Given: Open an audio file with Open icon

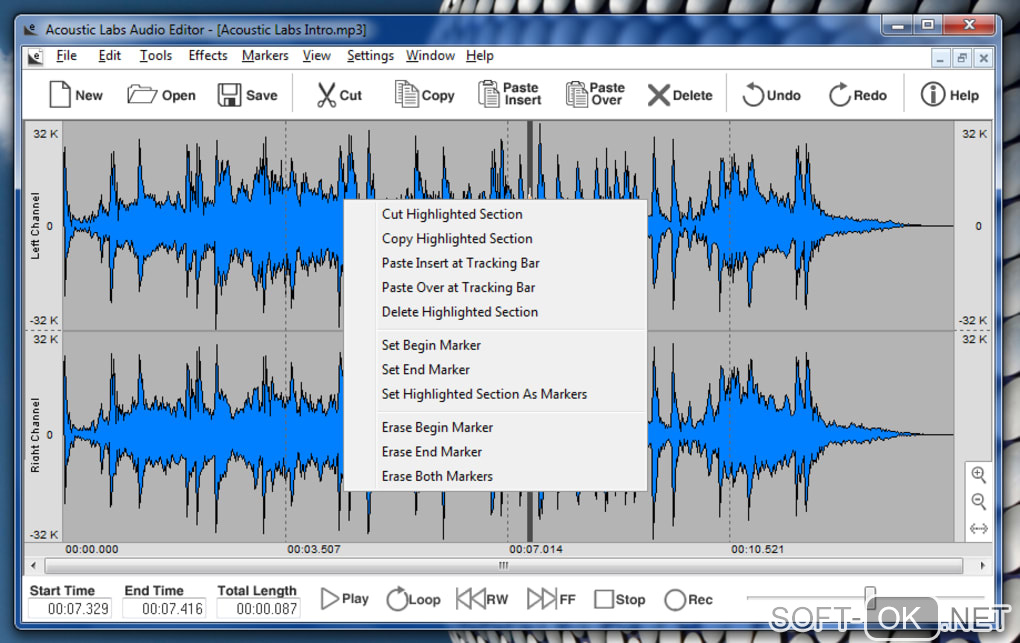Looking at the screenshot, I should pyautogui.click(x=142, y=95).
